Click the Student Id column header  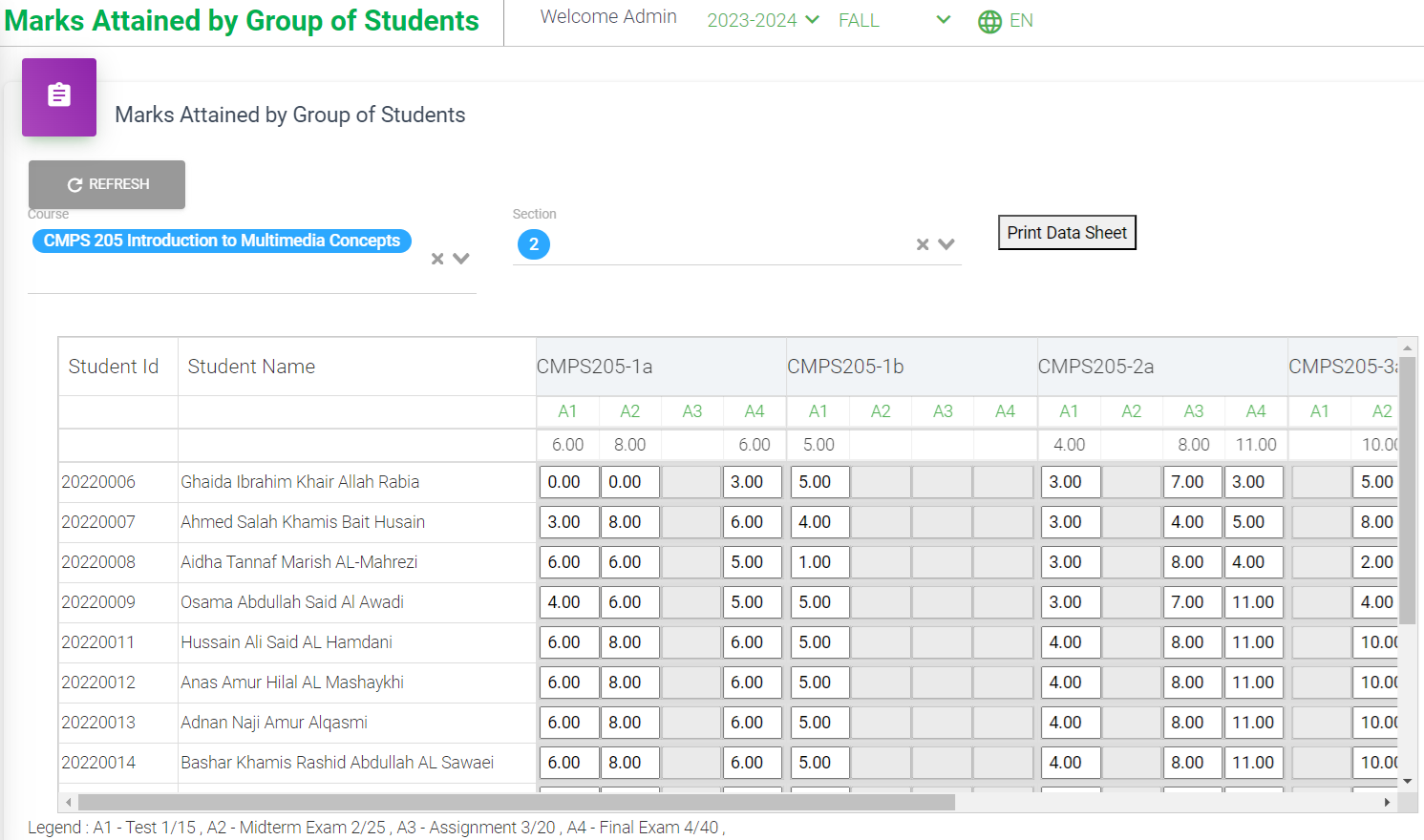(114, 367)
